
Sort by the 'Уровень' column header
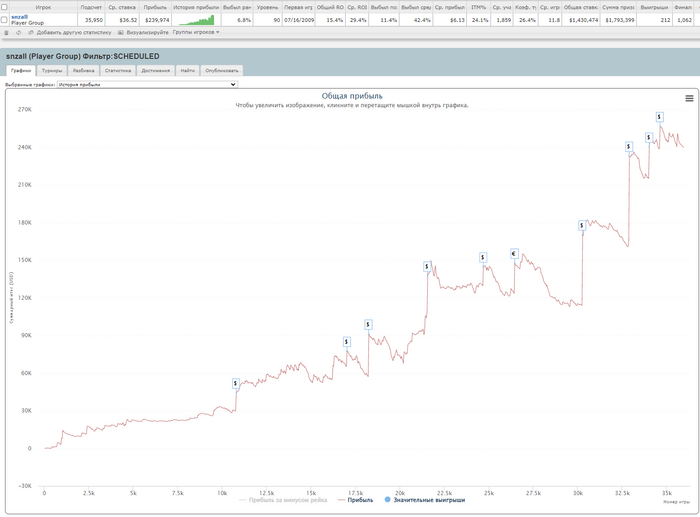click(x=267, y=7)
